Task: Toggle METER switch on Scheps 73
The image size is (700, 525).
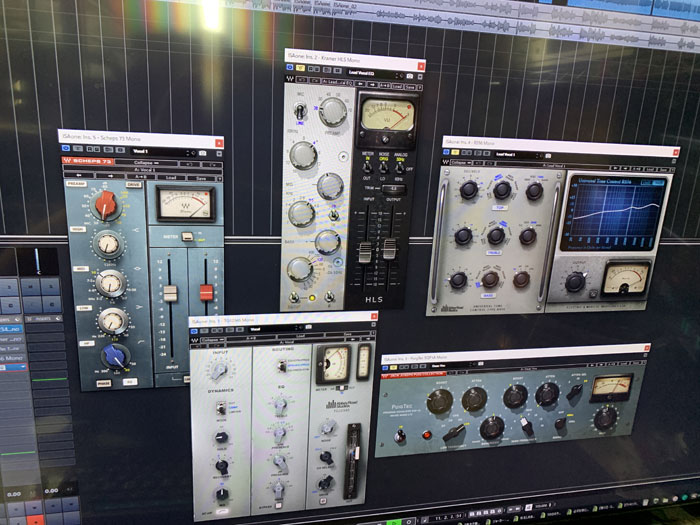Action: (x=187, y=237)
